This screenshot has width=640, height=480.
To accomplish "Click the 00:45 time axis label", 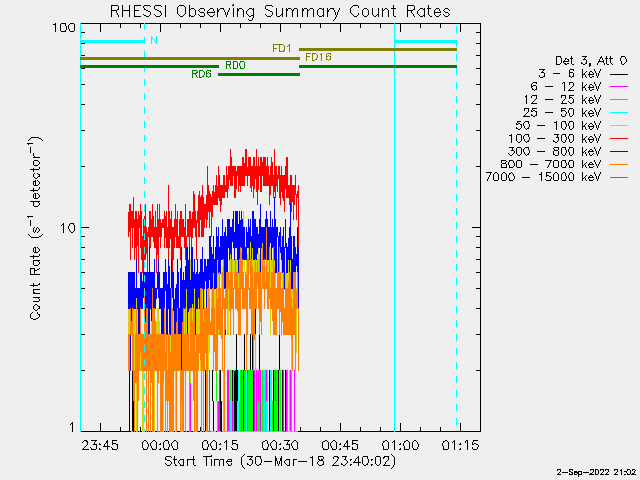I will tap(340, 445).
